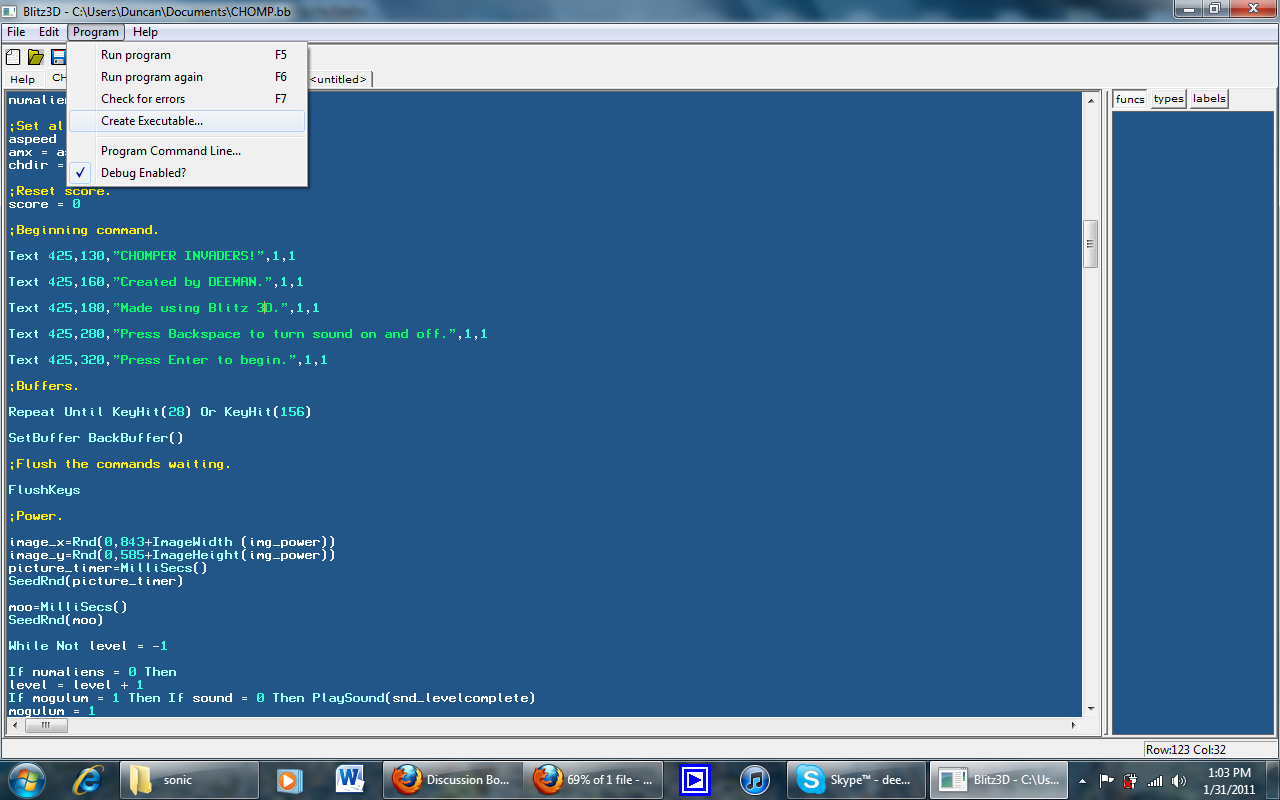The height and width of the screenshot is (800, 1280).
Task: Select Check for errors
Action: pyautogui.click(x=188, y=99)
